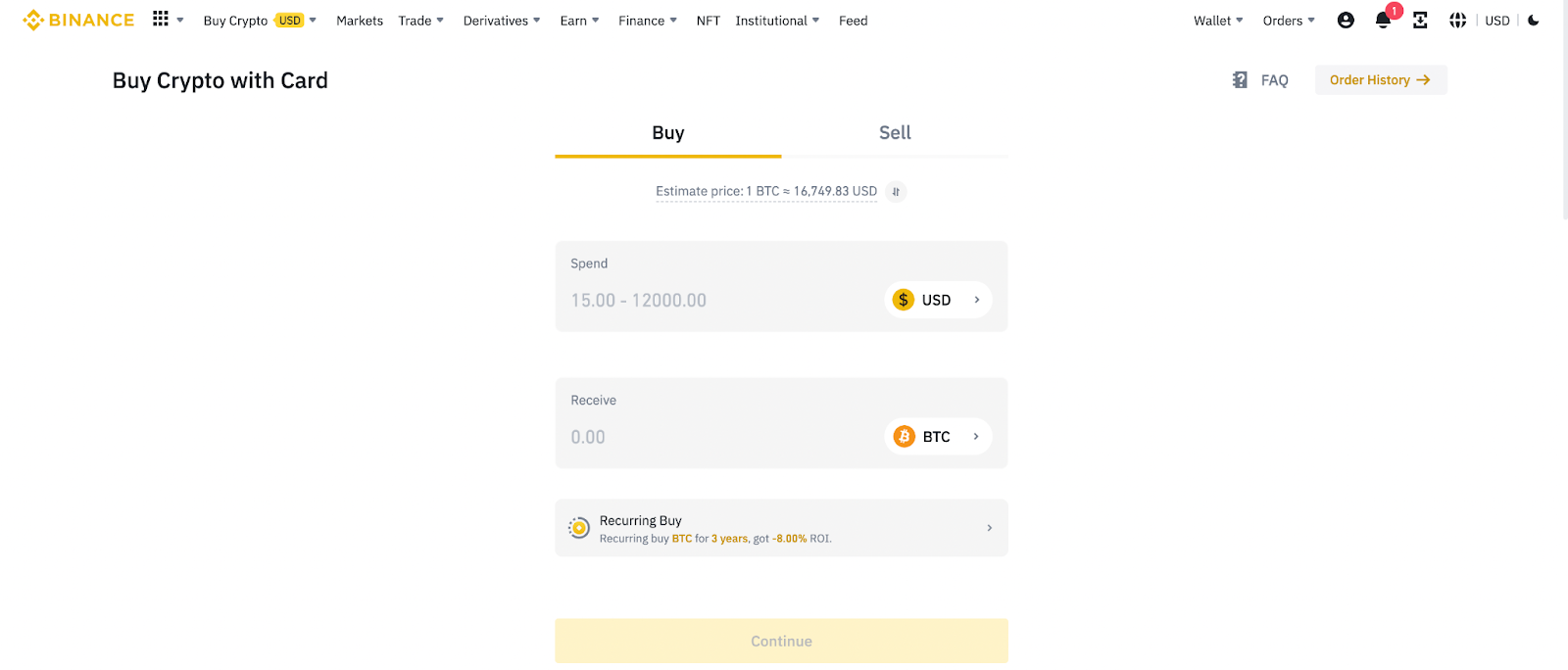1568x670 pixels.
Task: Switch to the Sell tab
Action: point(895,133)
